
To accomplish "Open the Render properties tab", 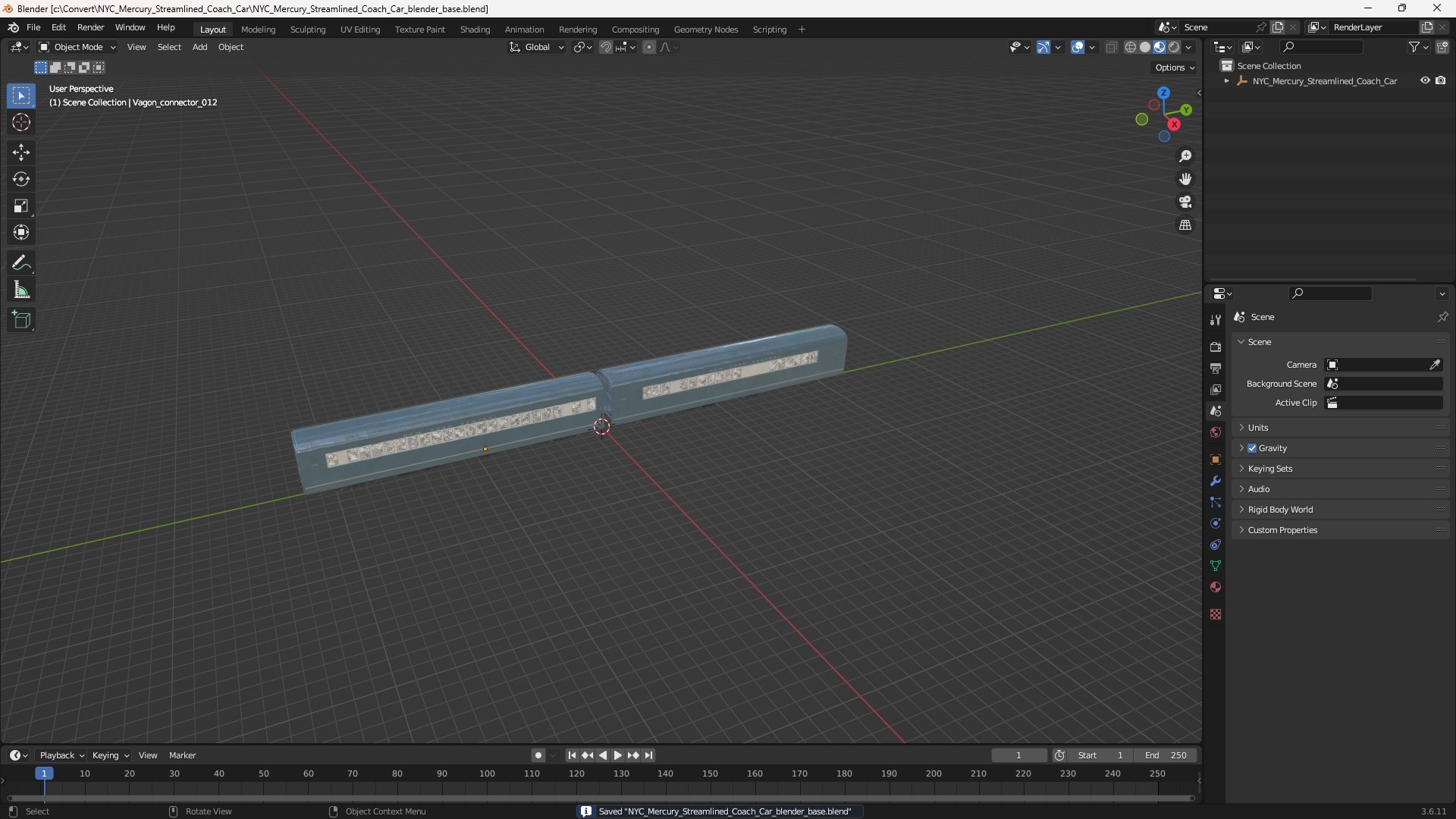I will (x=1216, y=347).
